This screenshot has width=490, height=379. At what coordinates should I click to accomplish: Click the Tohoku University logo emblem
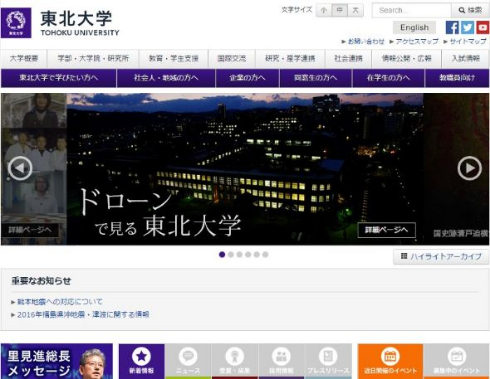16,23
